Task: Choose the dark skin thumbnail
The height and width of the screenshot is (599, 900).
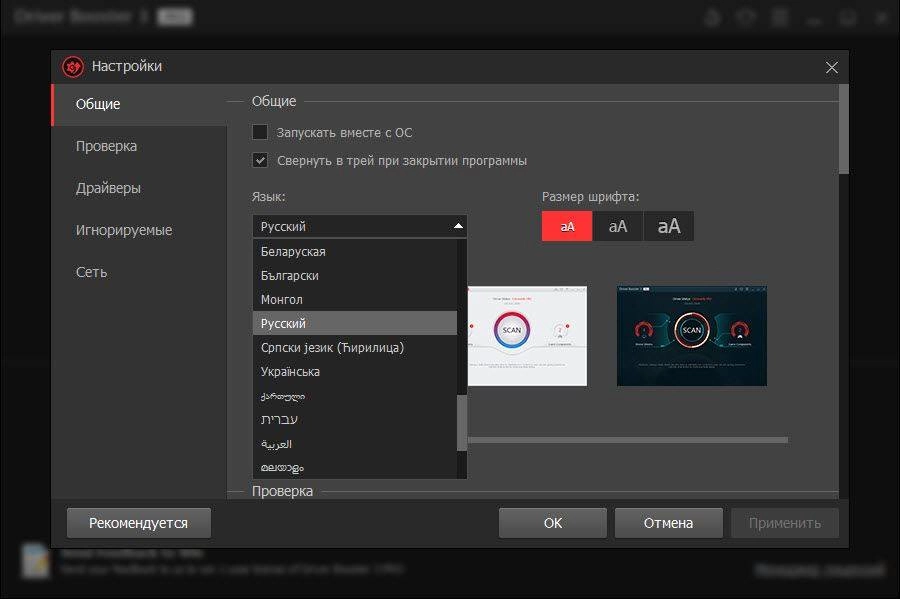Action: (692, 336)
